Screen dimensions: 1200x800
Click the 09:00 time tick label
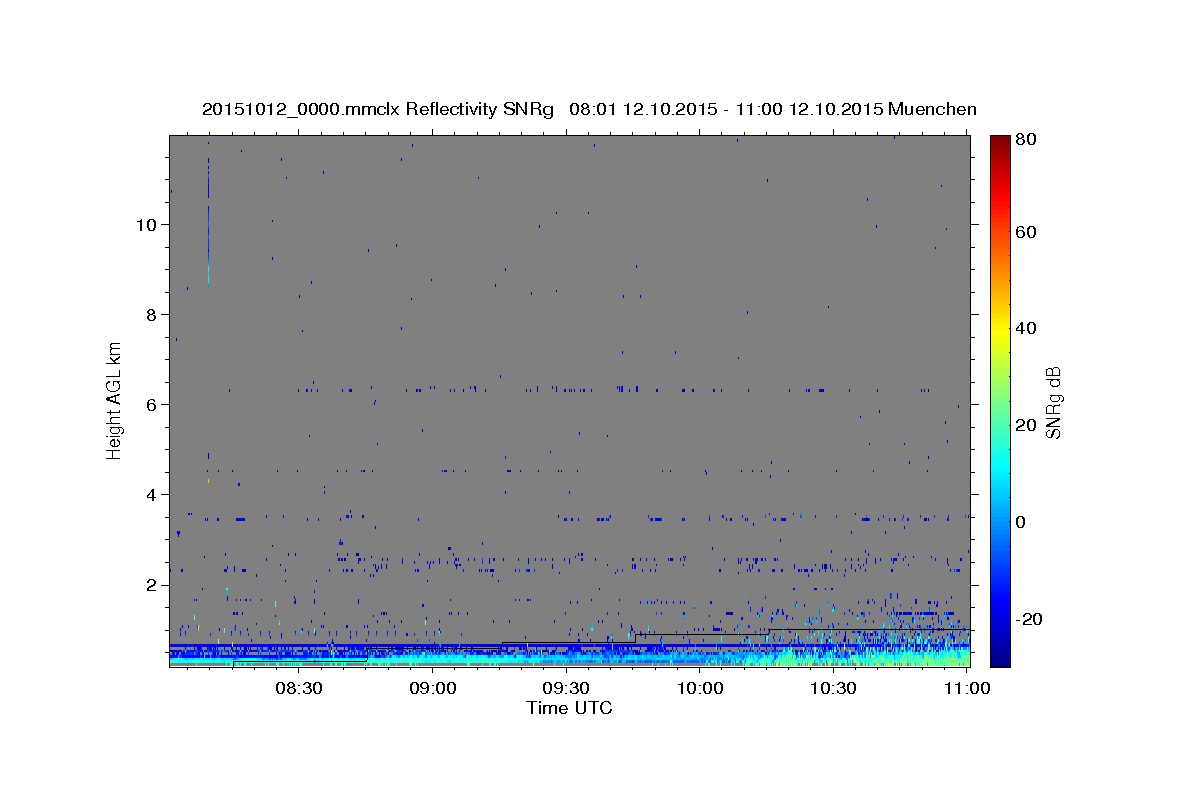coord(433,688)
